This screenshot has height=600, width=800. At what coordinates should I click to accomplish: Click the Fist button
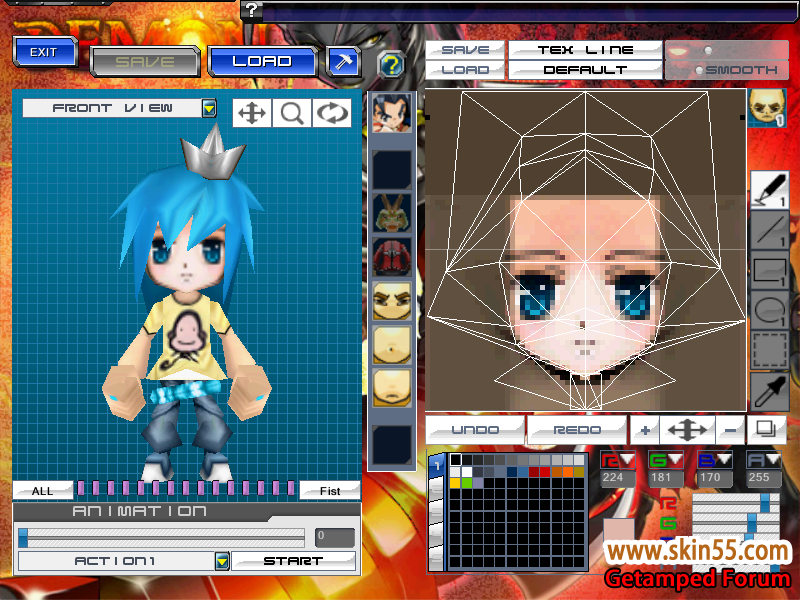pos(330,491)
